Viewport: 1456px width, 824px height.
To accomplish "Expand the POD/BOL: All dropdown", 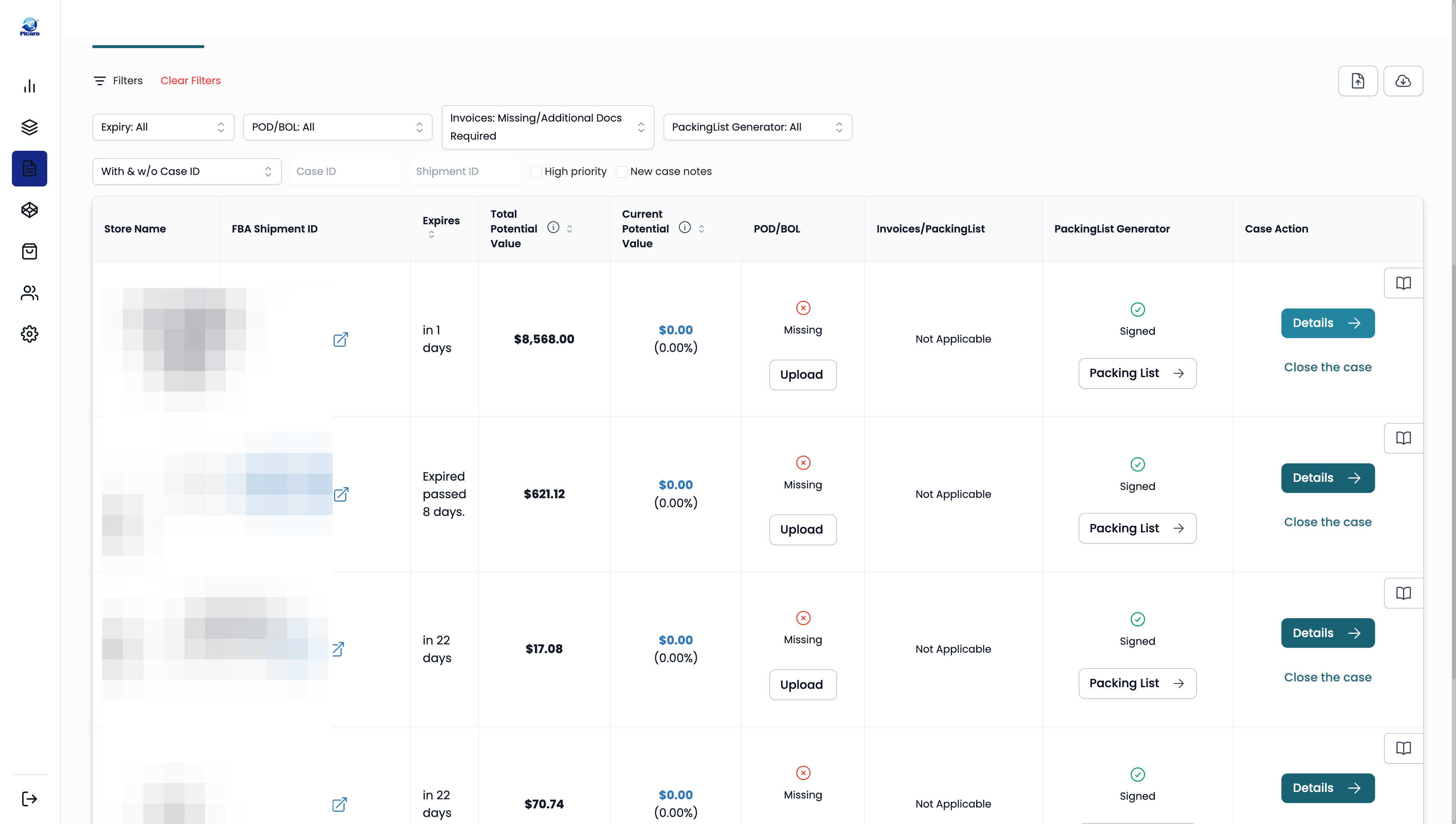I will coord(337,127).
